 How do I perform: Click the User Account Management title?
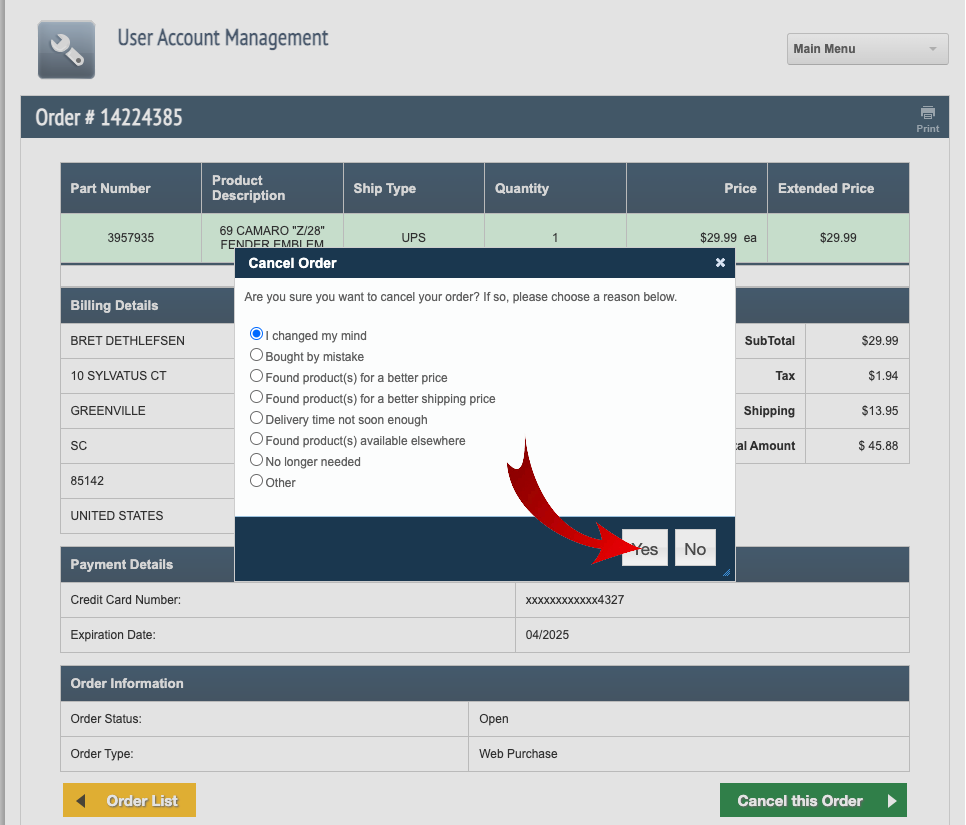pyautogui.click(x=223, y=38)
